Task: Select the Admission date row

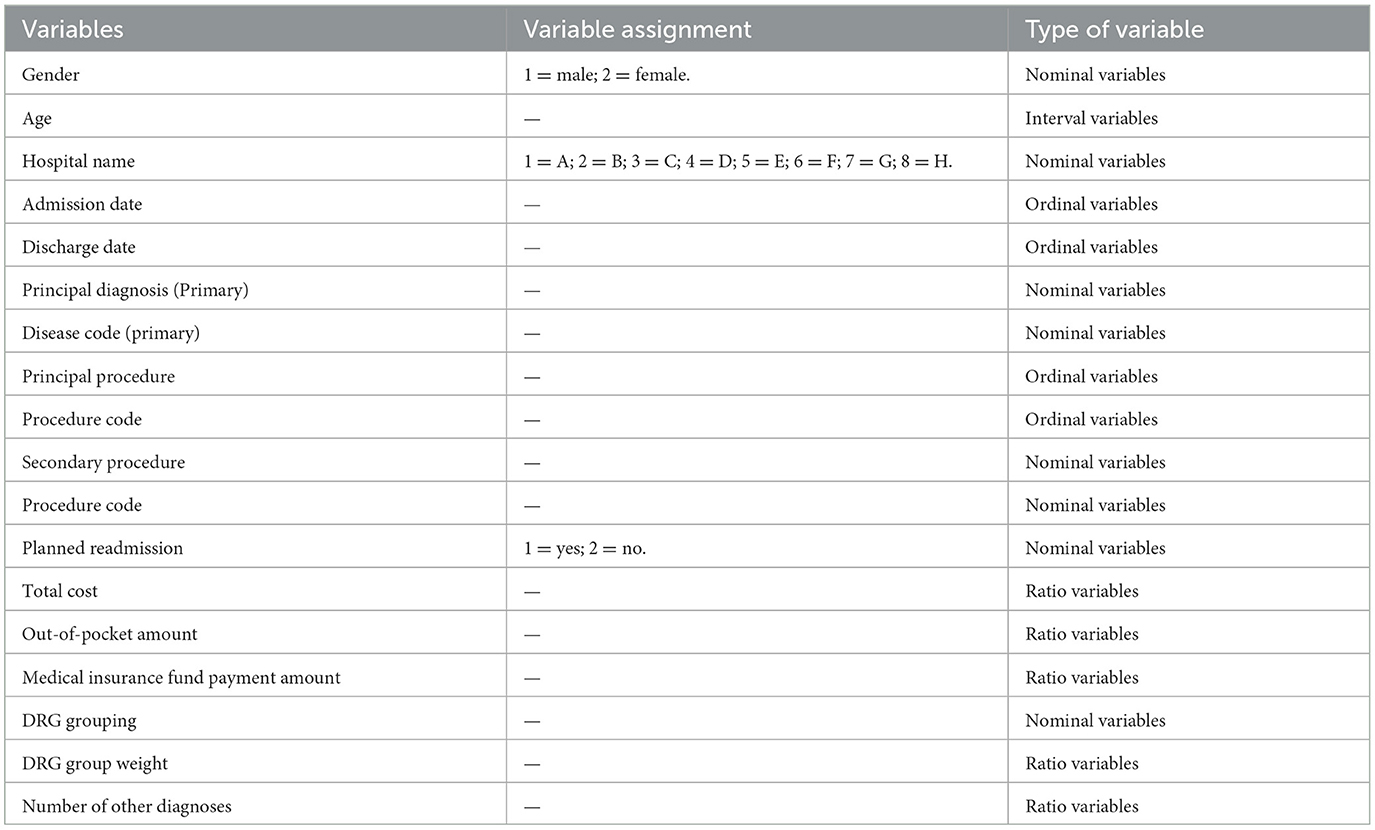Action: click(687, 204)
